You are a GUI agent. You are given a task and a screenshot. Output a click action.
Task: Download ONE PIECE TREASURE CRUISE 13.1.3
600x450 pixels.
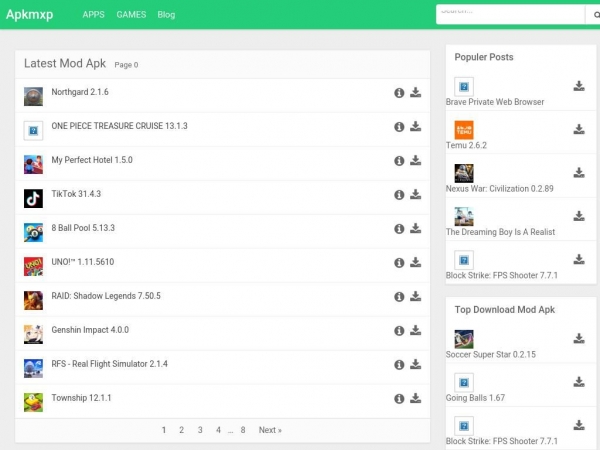pyautogui.click(x=416, y=127)
